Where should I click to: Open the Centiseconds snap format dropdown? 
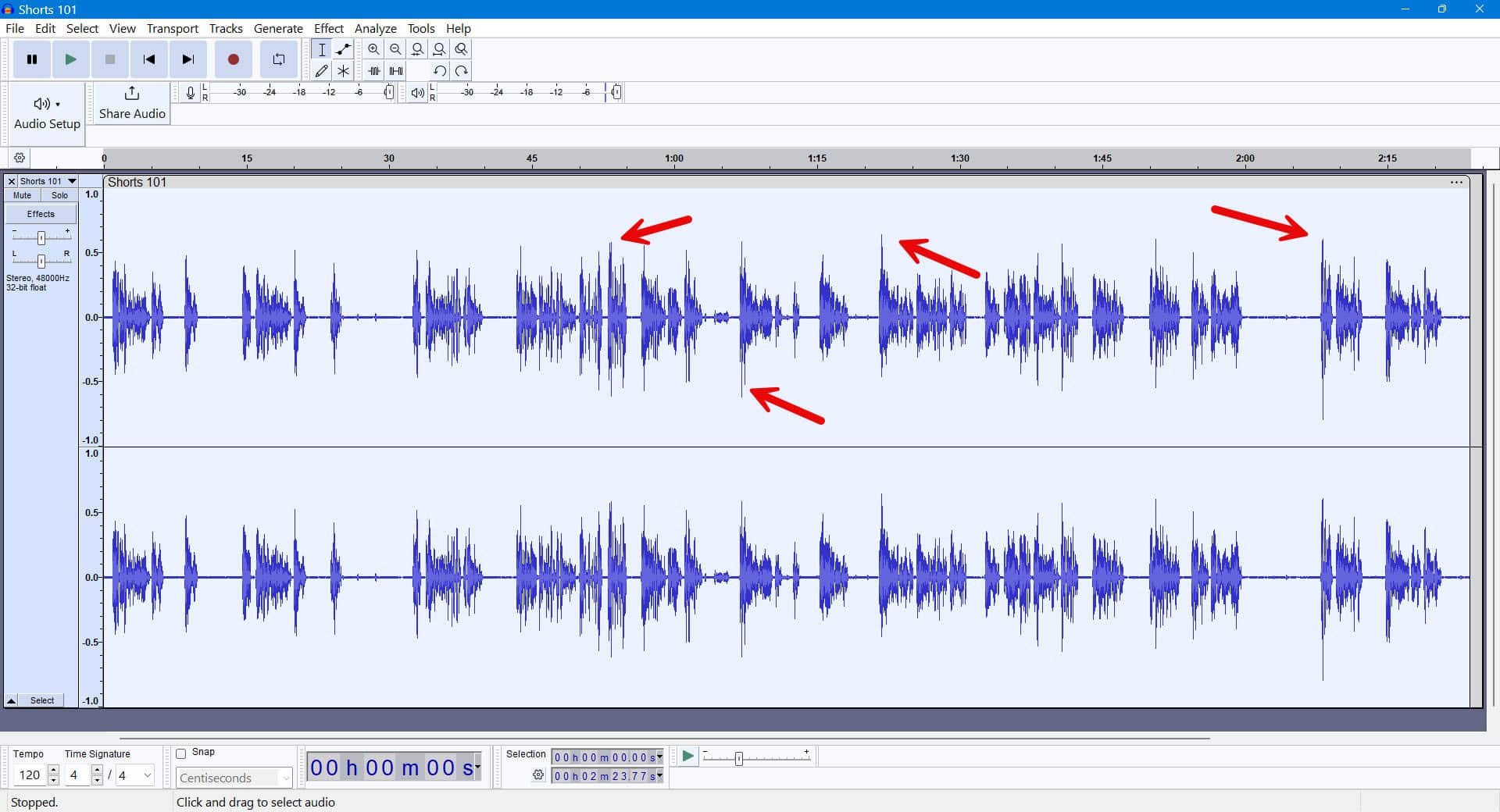233,778
